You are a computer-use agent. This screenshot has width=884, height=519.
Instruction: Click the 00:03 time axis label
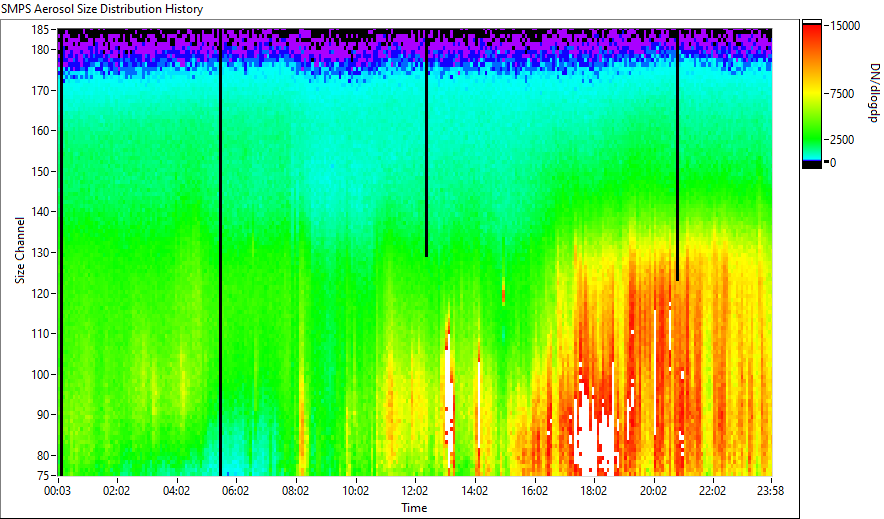(58, 491)
